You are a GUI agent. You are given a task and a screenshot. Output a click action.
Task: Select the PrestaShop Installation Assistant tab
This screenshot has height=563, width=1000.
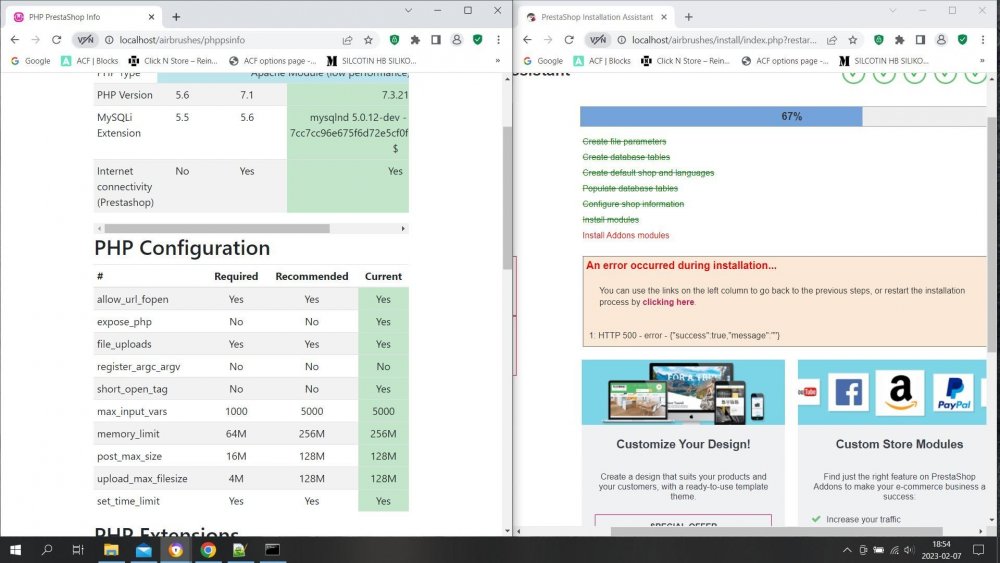[x=588, y=17]
